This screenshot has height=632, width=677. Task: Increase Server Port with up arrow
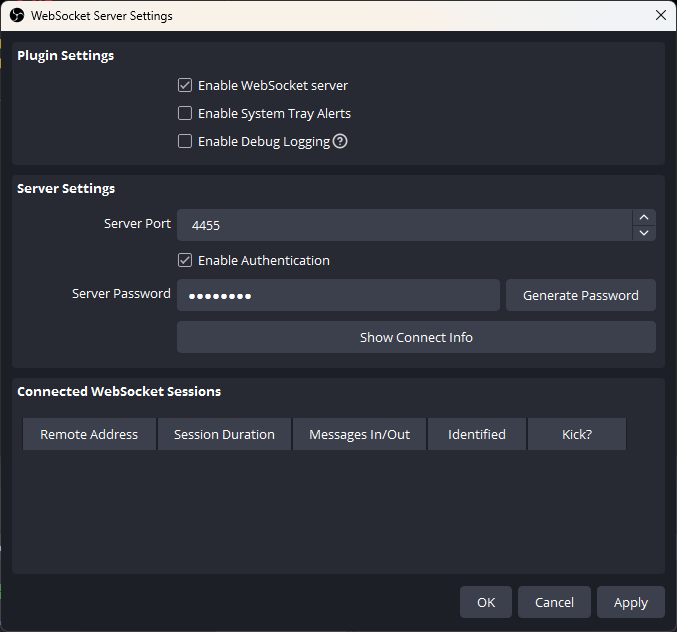644,217
